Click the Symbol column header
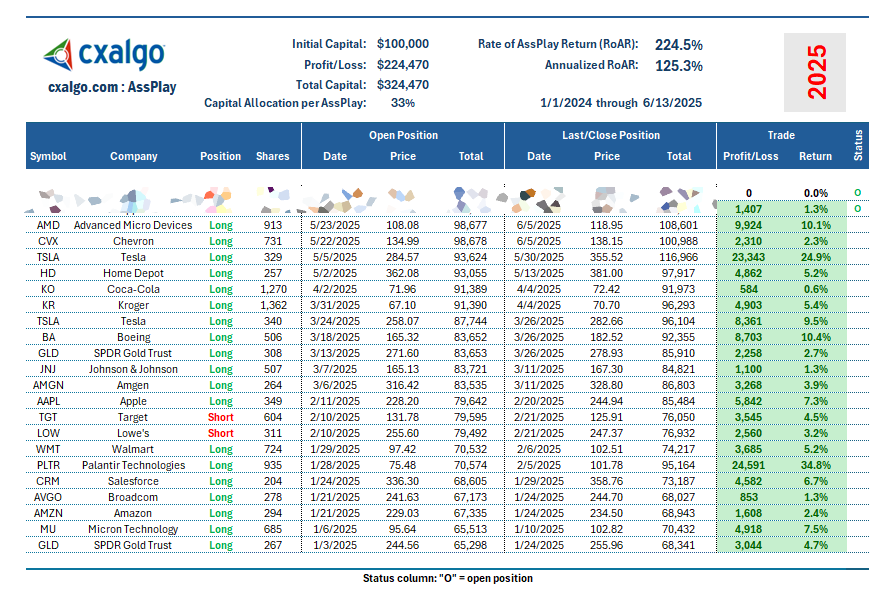Screen dimensions: 895x602 pos(48,156)
